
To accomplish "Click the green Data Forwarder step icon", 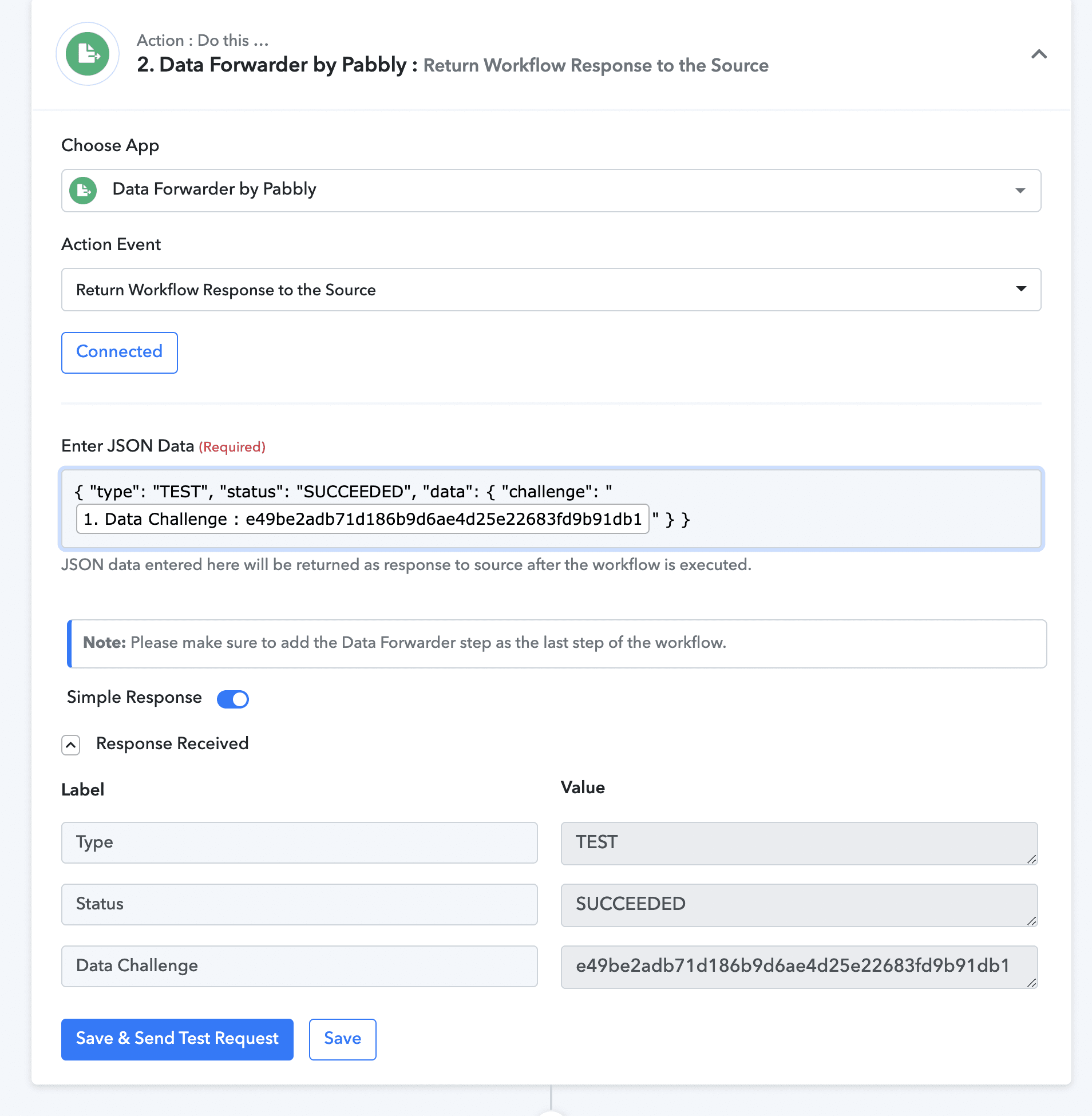I will click(87, 54).
